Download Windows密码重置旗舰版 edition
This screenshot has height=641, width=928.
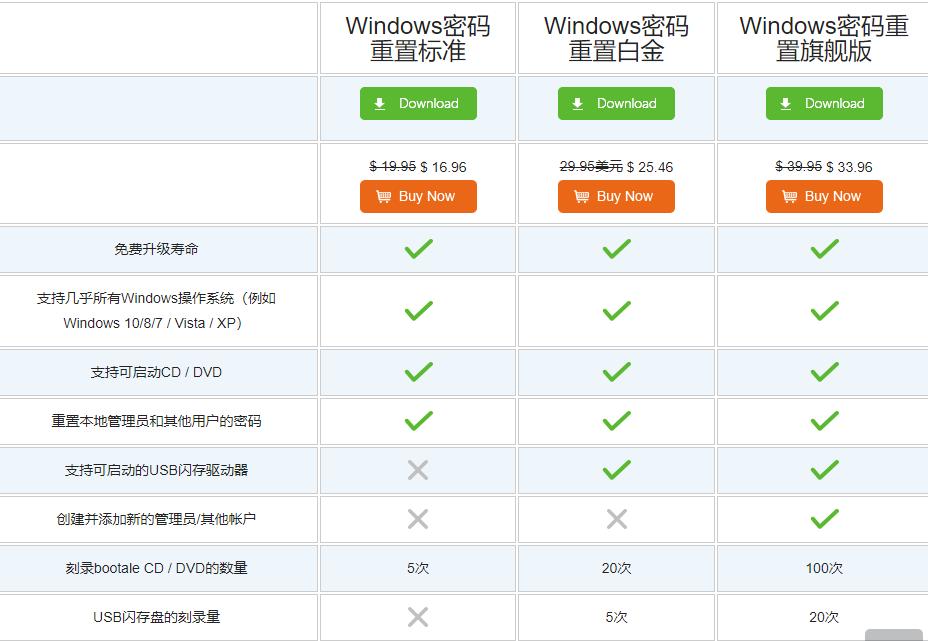pyautogui.click(x=824, y=104)
